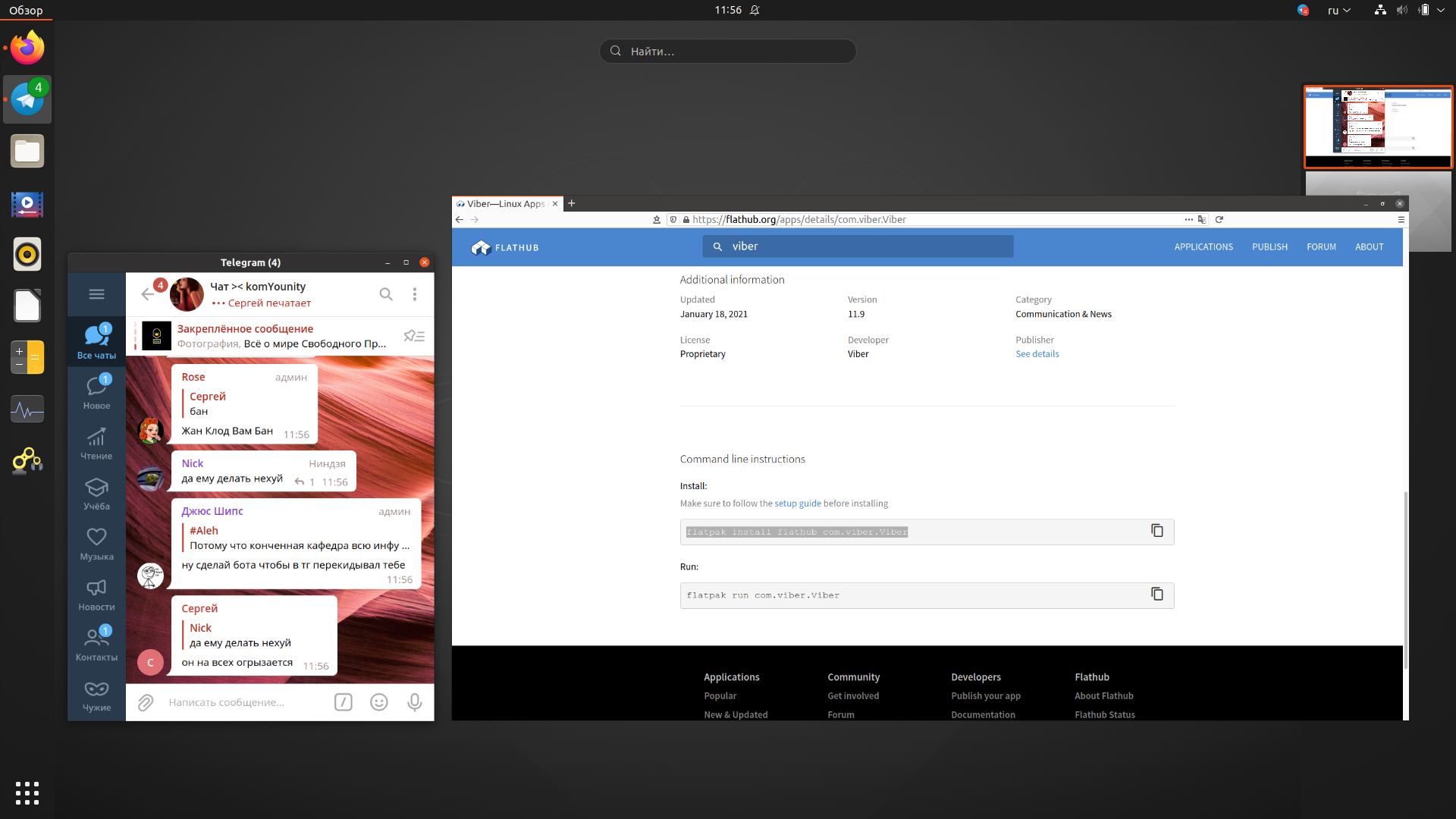Screen dimensions: 1456x819
Task: Open Flathub FORUM link
Action: 1321,247
